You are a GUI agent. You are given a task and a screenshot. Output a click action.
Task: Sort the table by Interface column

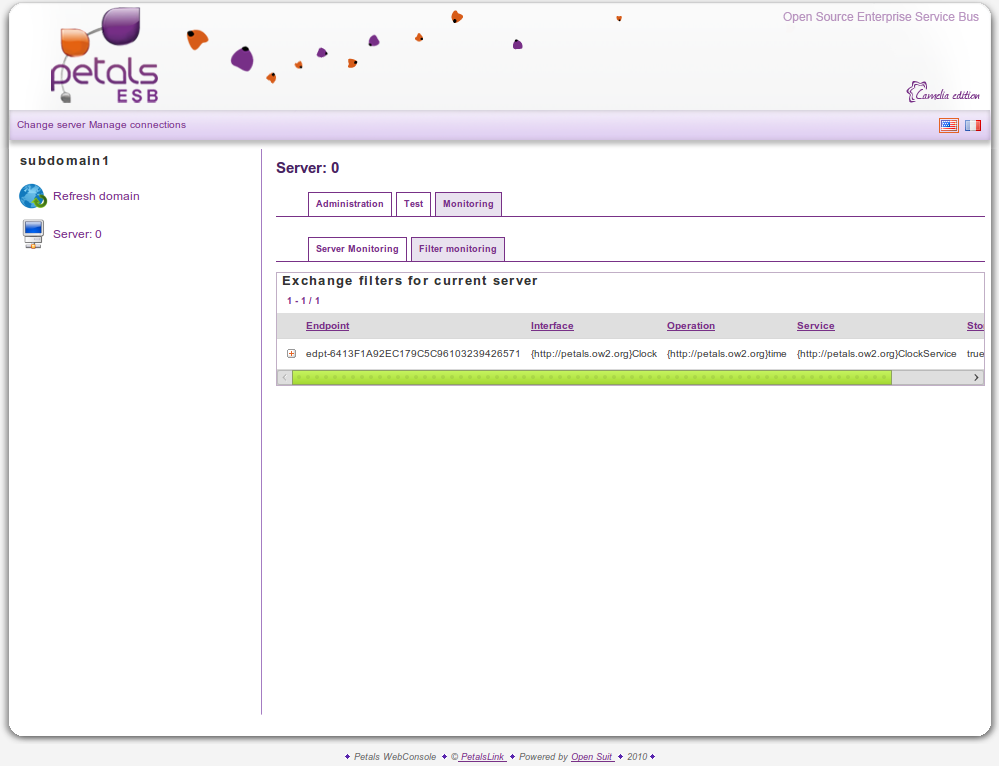click(x=552, y=326)
